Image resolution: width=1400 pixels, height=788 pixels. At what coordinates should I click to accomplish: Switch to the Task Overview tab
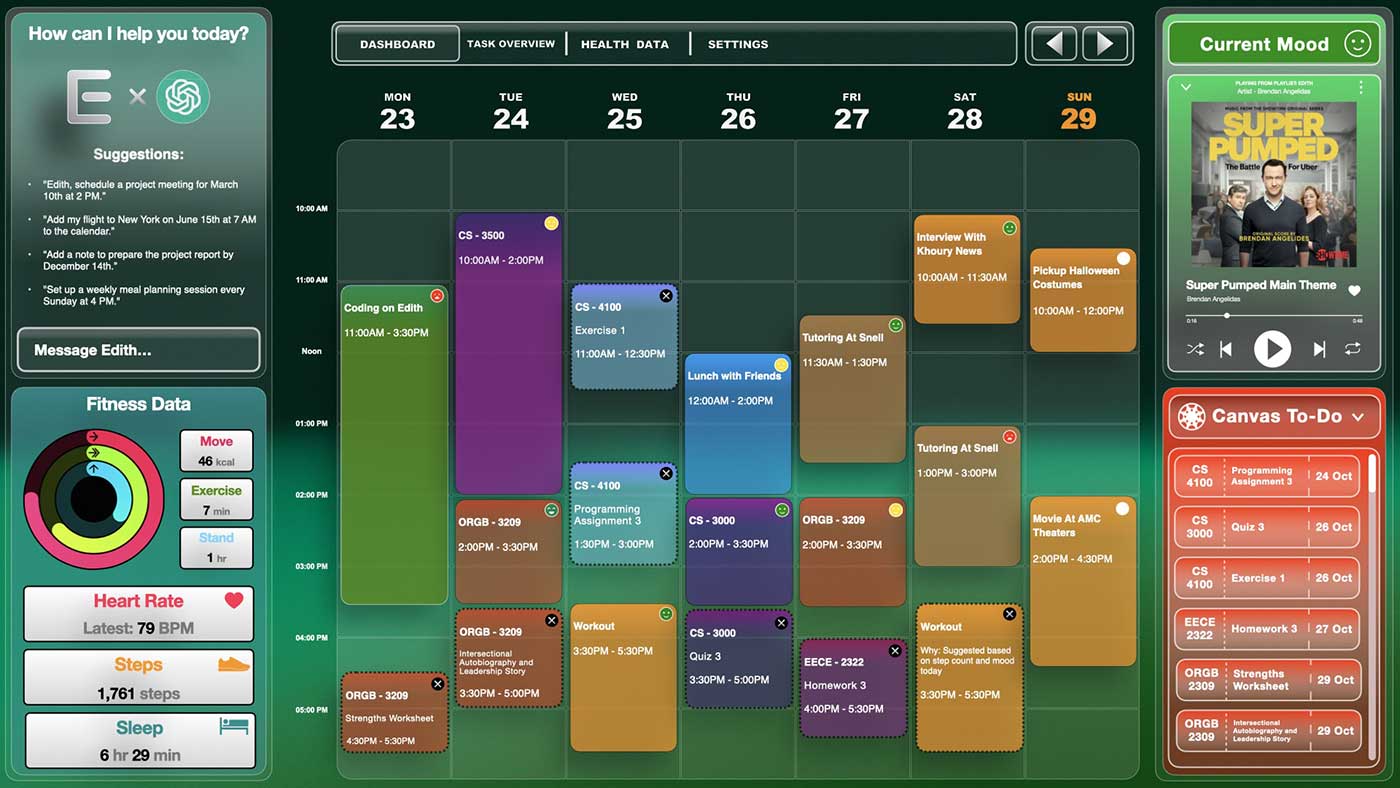511,44
